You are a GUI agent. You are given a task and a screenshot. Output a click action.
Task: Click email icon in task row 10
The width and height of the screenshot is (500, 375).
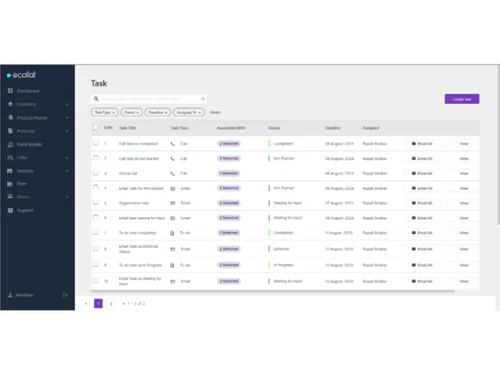pyautogui.click(x=173, y=281)
